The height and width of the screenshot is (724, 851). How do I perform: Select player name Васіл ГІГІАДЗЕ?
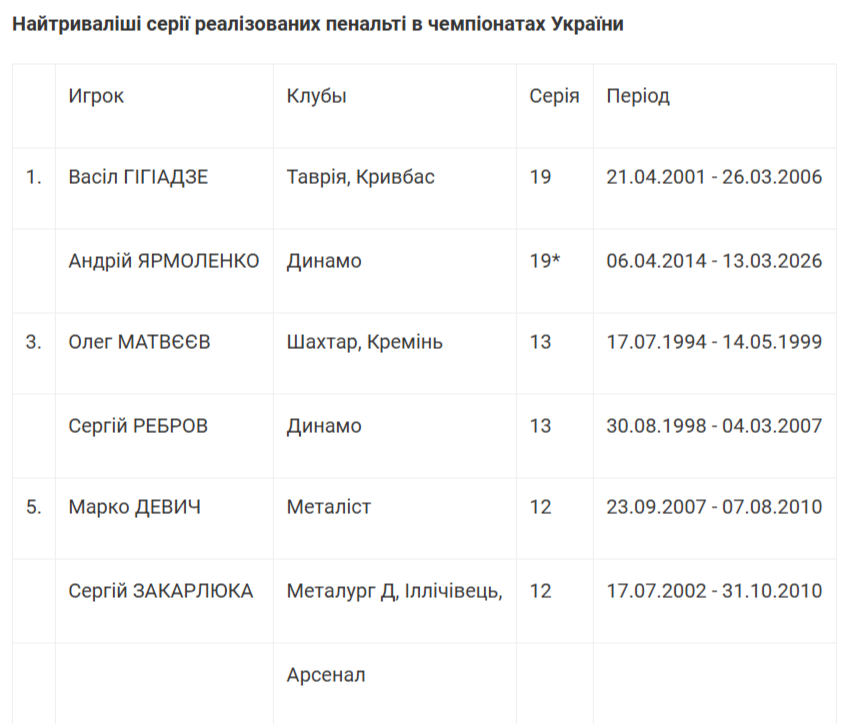point(138,177)
